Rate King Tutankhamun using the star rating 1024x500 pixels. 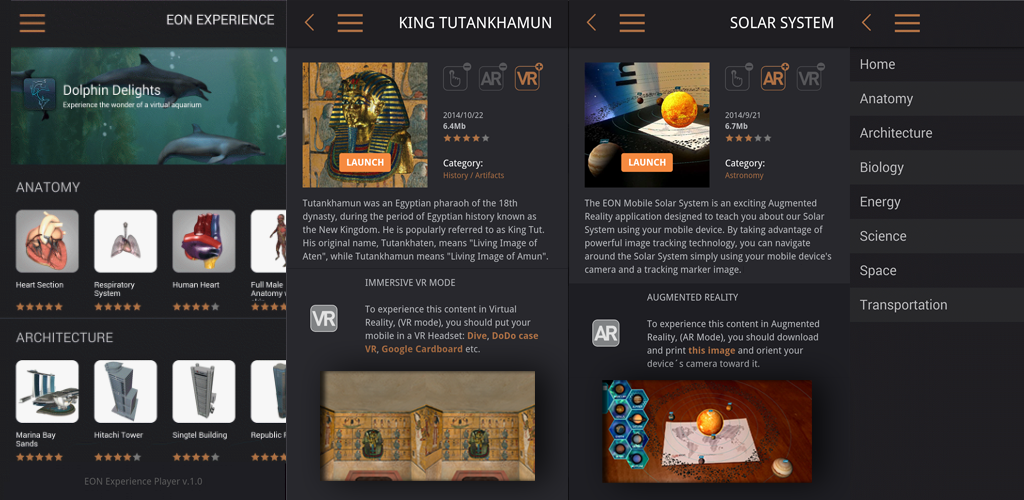[466, 138]
